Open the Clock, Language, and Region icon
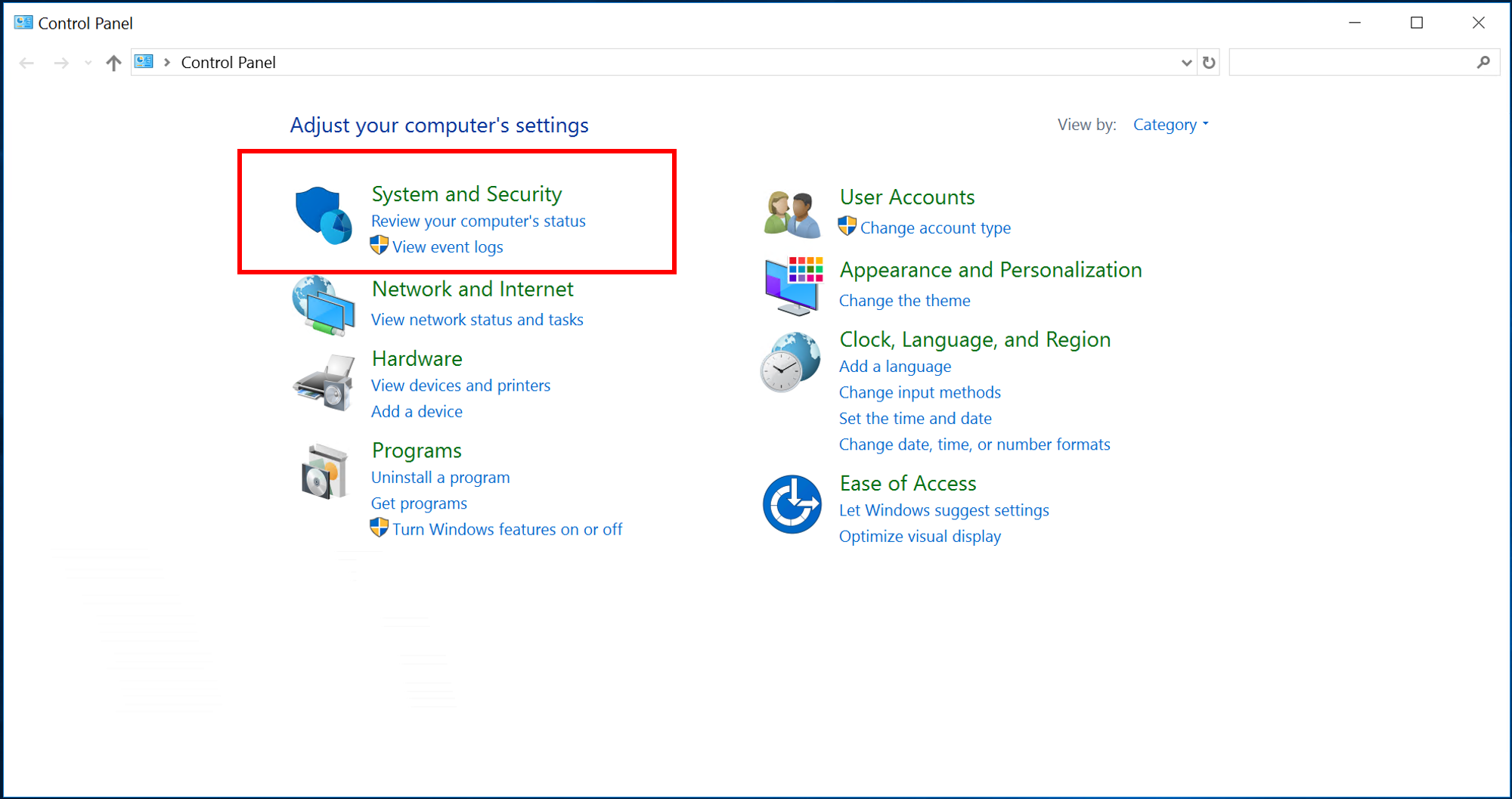Viewport: 1512px width, 799px height. pos(791,362)
